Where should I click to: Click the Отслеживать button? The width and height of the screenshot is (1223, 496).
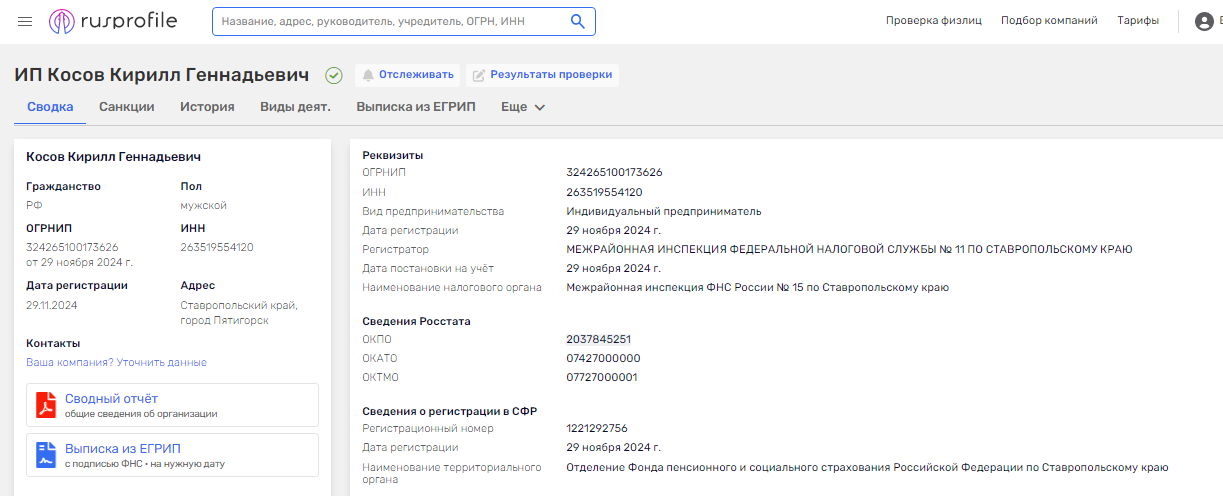pyautogui.click(x=407, y=75)
